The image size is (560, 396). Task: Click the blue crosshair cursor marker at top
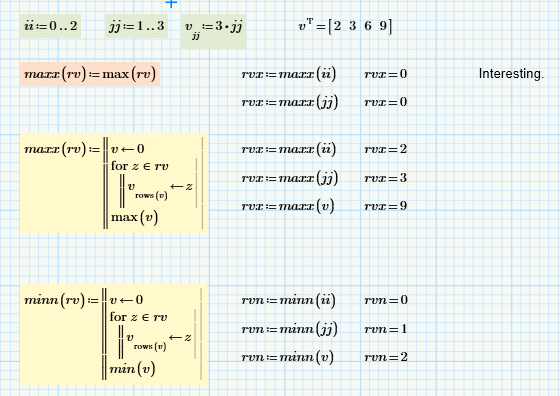click(171, 4)
